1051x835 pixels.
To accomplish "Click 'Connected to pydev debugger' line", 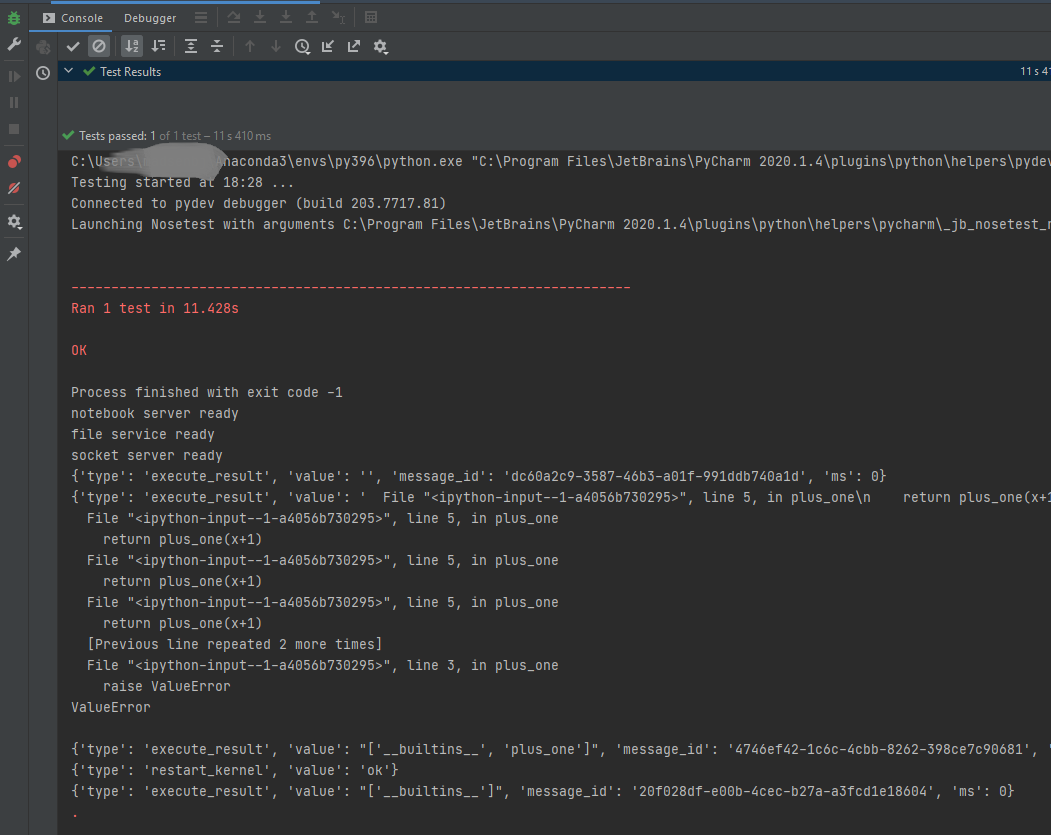I will (259, 203).
